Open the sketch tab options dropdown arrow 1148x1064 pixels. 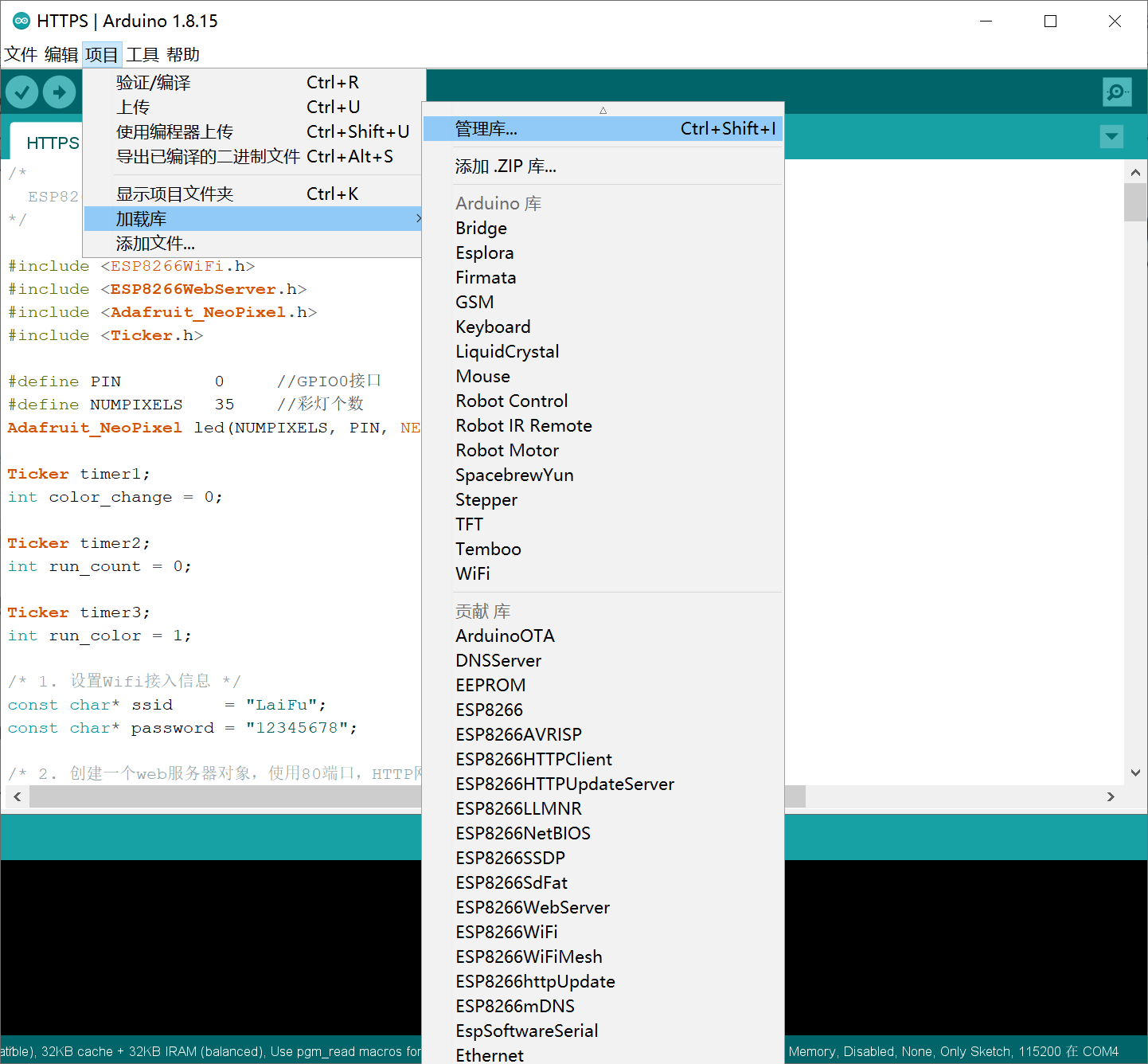1111,136
